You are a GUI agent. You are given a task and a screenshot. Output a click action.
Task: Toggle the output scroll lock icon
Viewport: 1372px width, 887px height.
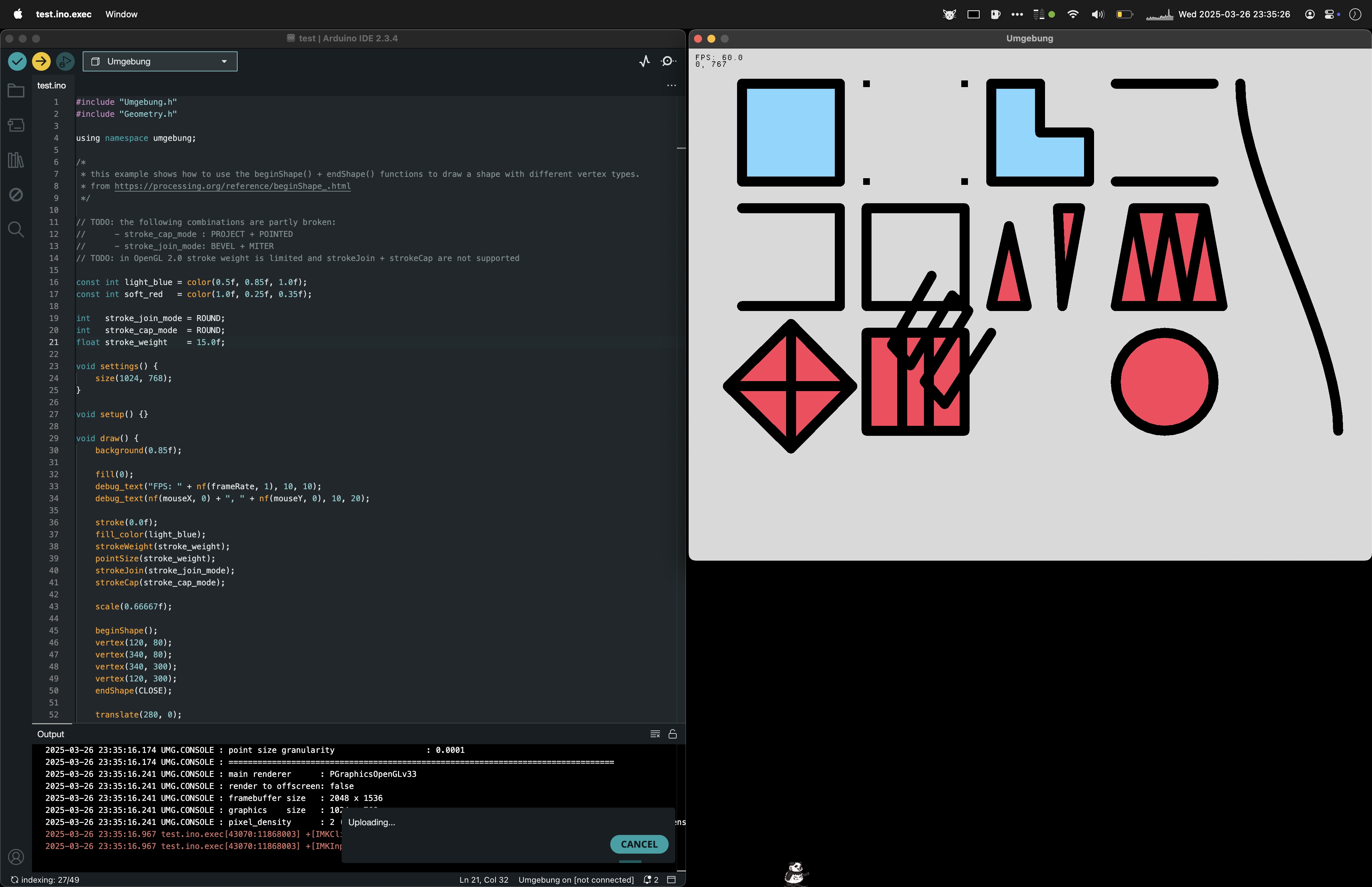tap(672, 734)
